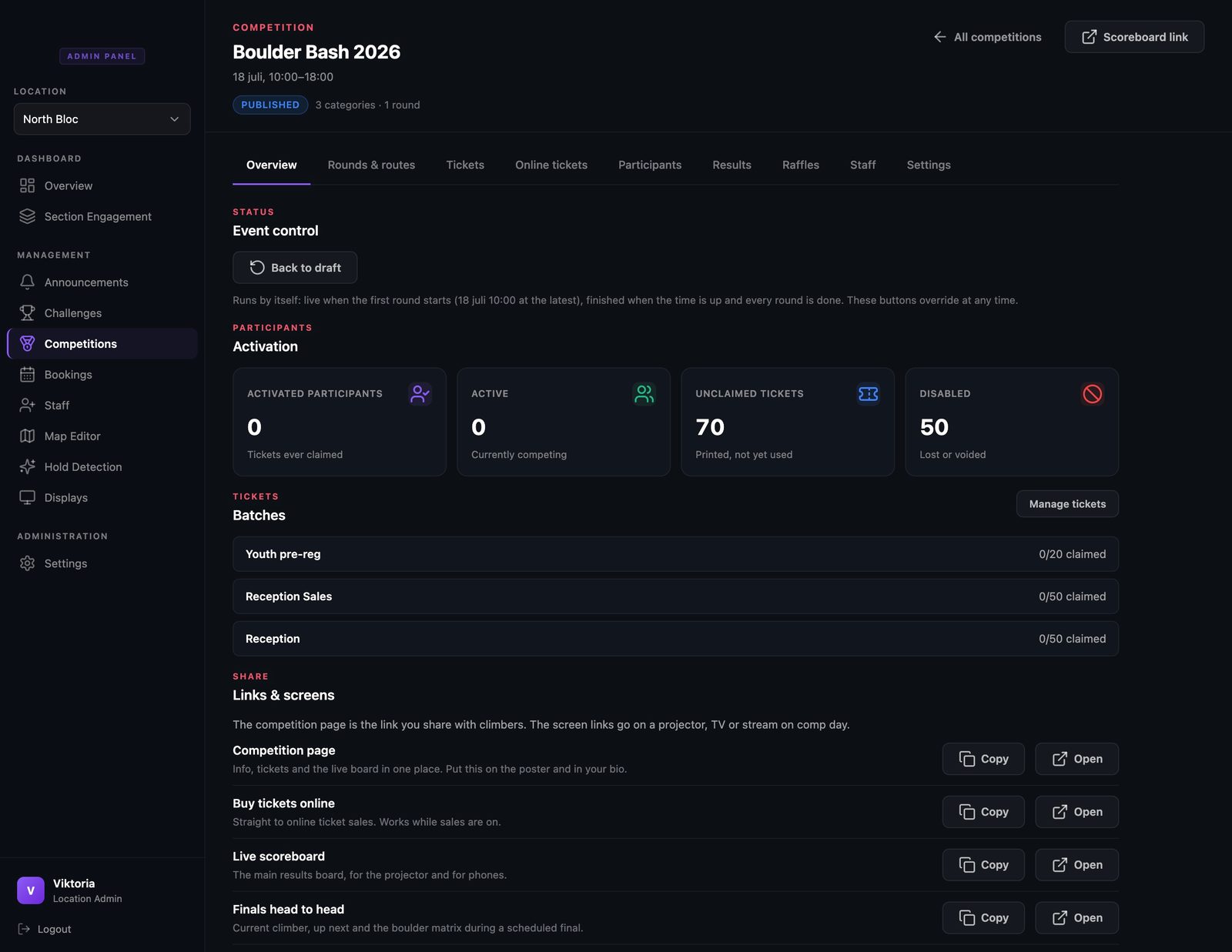The image size is (1232, 952).
Task: Click the Competitions medal icon
Action: point(28,344)
